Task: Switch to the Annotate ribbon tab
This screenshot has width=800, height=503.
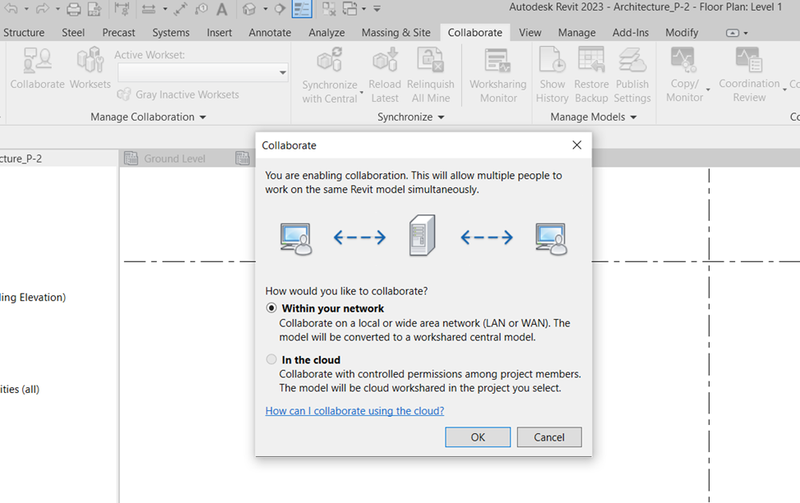Action: point(270,33)
